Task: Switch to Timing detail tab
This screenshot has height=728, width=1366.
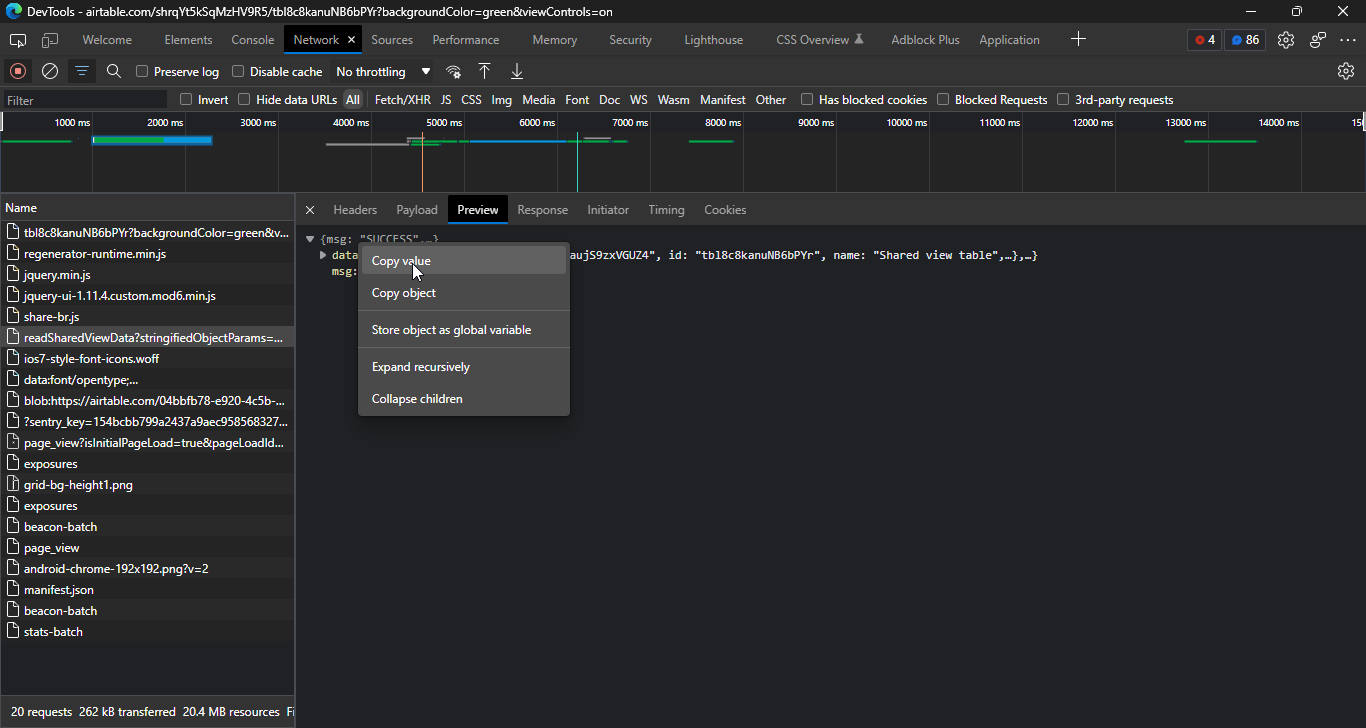Action: (x=666, y=210)
